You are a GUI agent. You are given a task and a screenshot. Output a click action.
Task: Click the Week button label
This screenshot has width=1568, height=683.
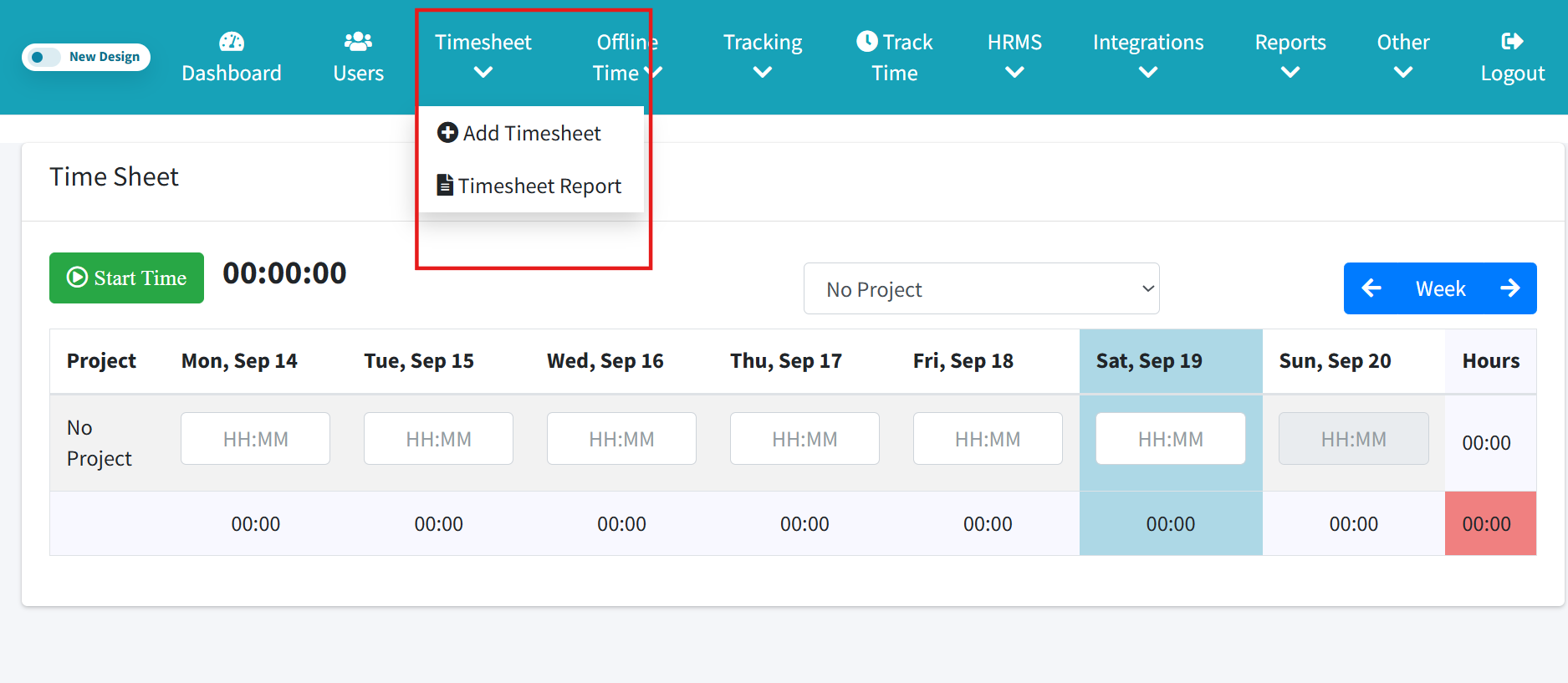[1440, 288]
